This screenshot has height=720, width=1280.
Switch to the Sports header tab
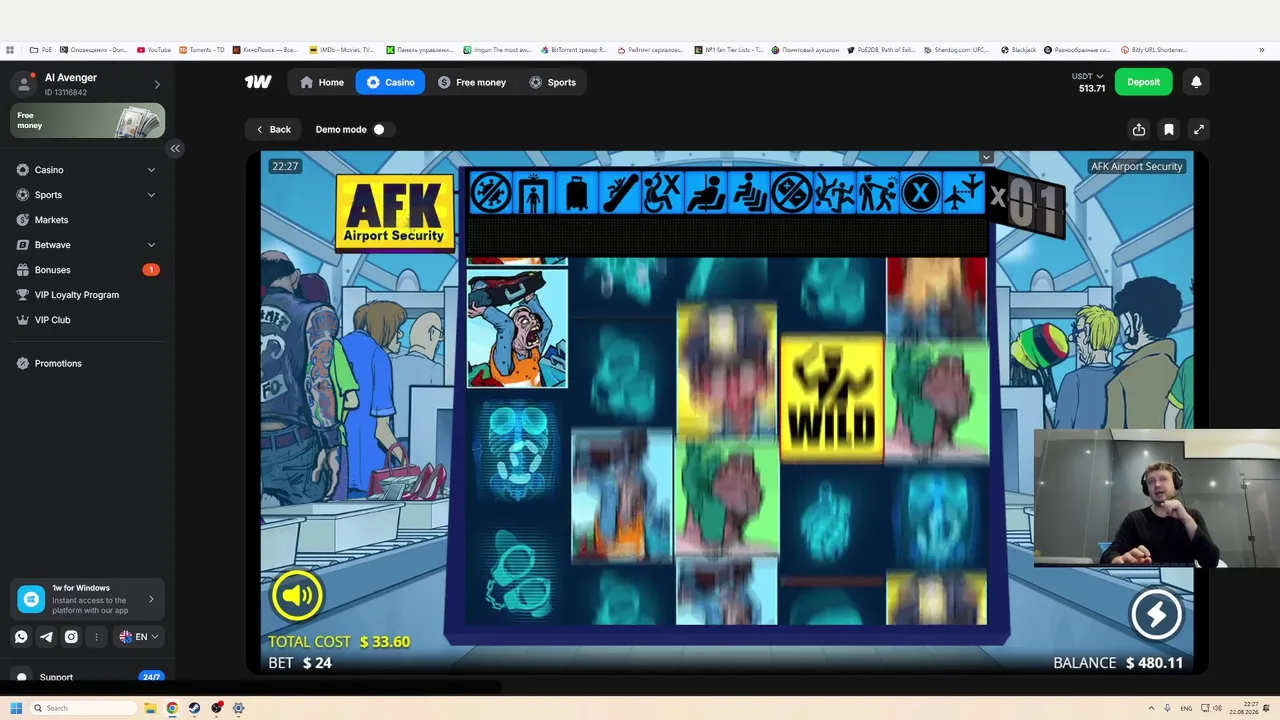552,82
